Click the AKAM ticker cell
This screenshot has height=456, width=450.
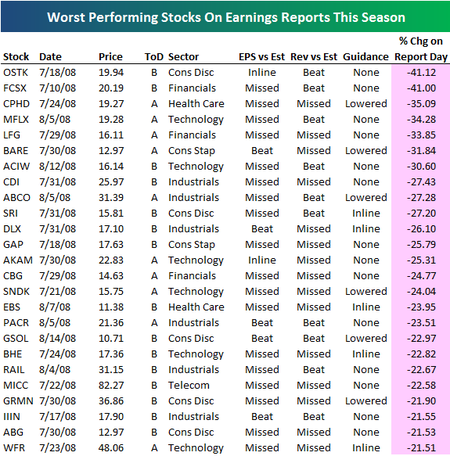point(18,260)
